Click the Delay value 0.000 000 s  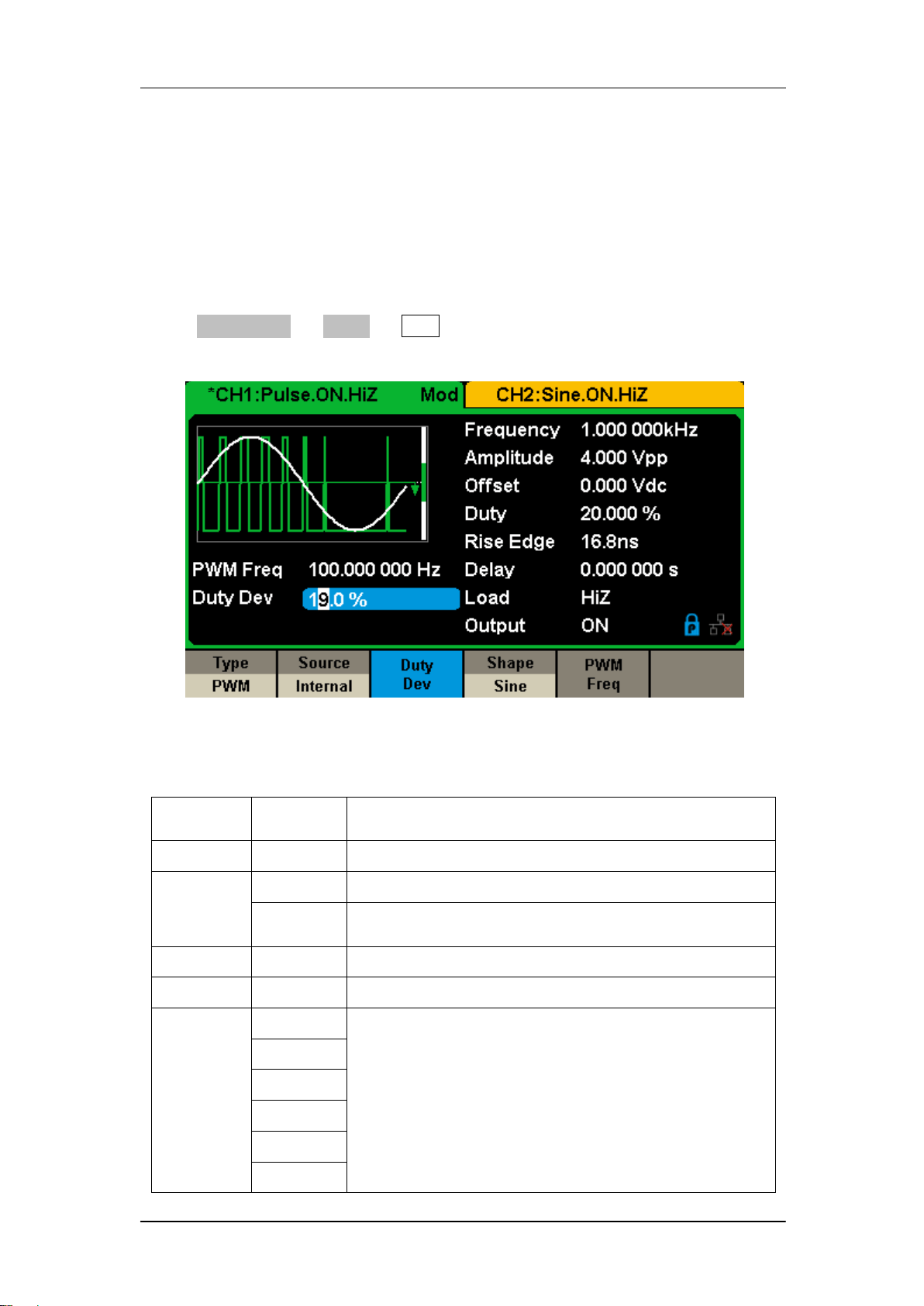point(629,570)
